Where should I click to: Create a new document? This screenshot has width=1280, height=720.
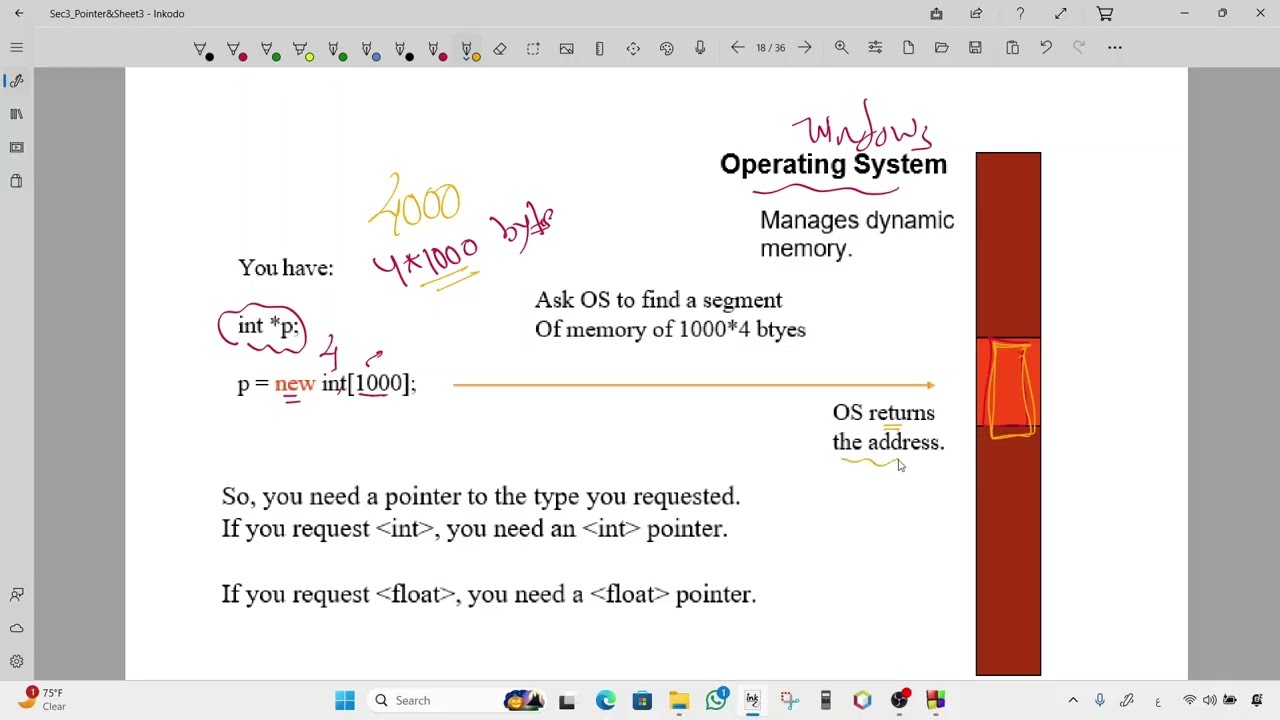tap(908, 48)
